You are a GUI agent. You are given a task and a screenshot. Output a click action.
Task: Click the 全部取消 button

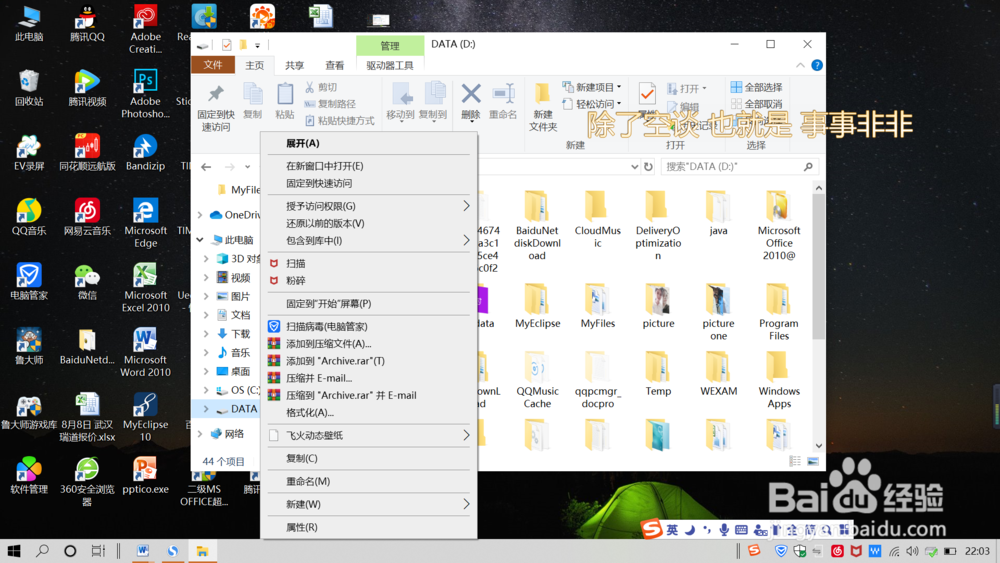click(756, 104)
